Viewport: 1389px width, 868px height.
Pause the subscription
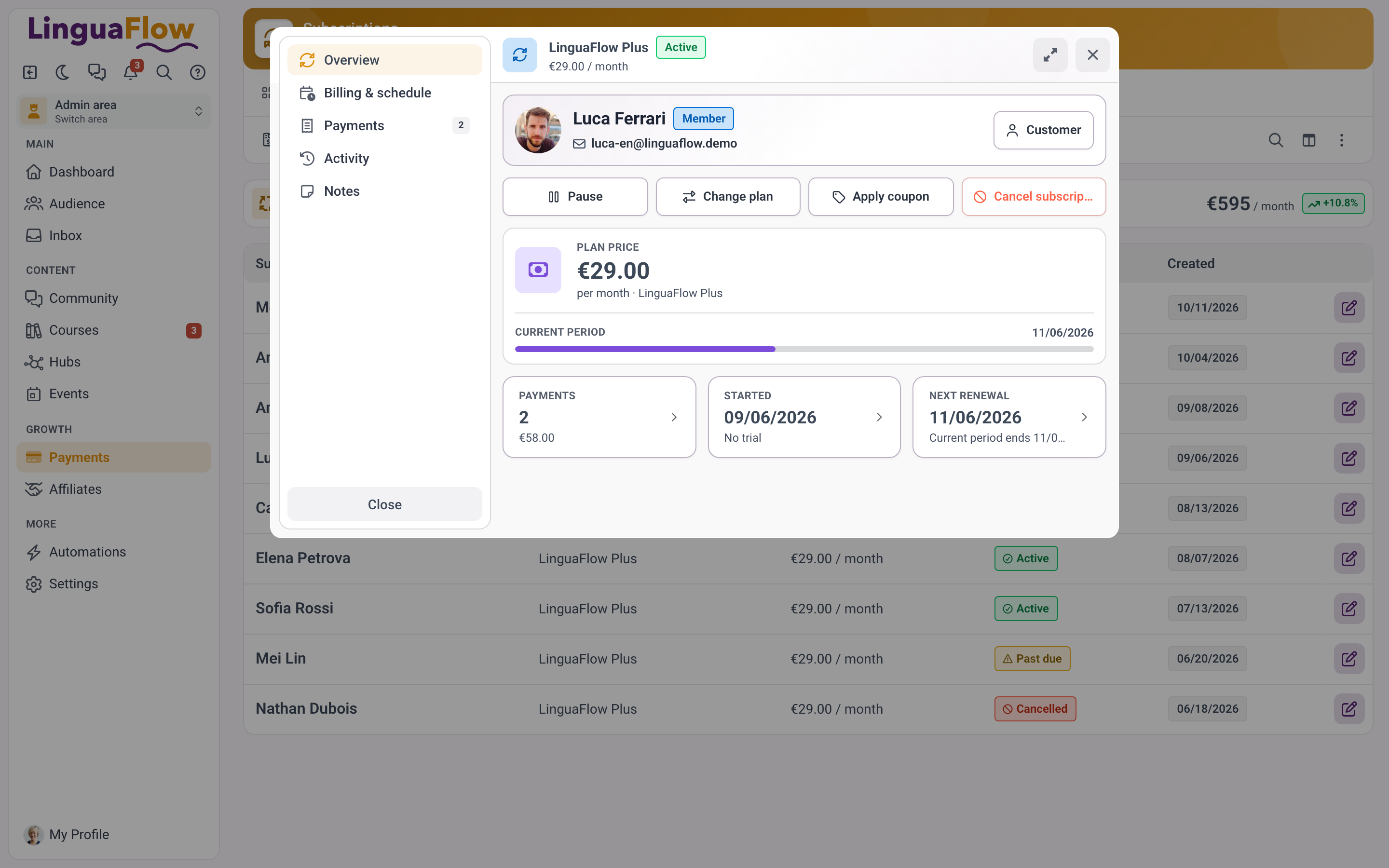575,197
